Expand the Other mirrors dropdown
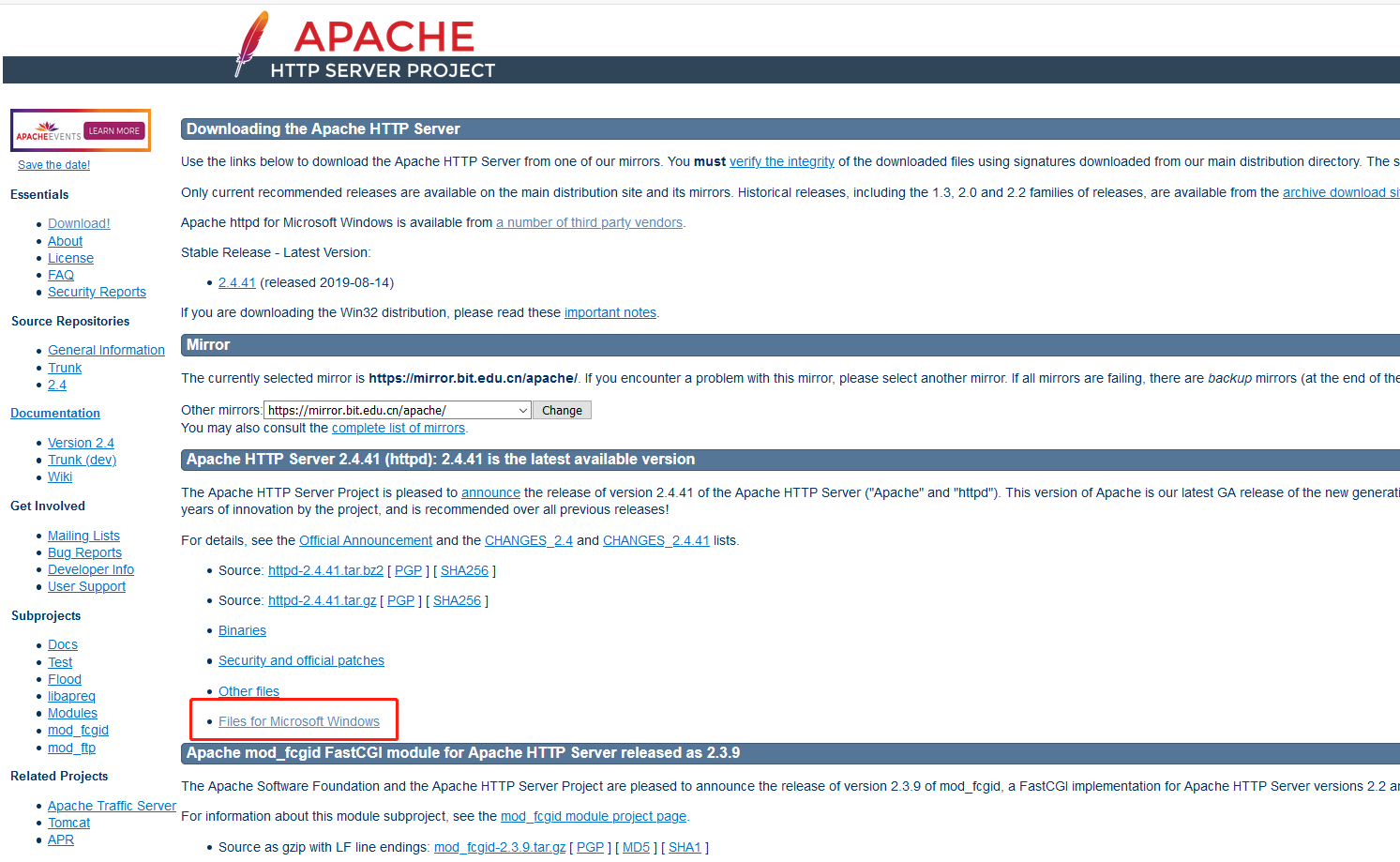The image size is (1400, 862). 398,410
